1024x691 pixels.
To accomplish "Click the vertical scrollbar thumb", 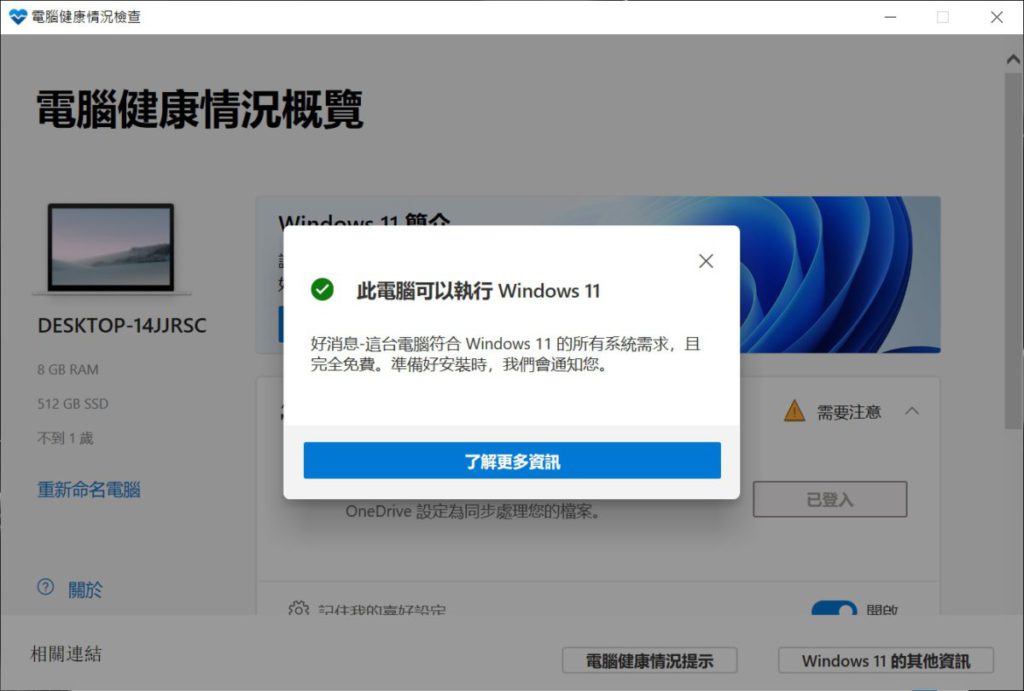I will 1013,251.
